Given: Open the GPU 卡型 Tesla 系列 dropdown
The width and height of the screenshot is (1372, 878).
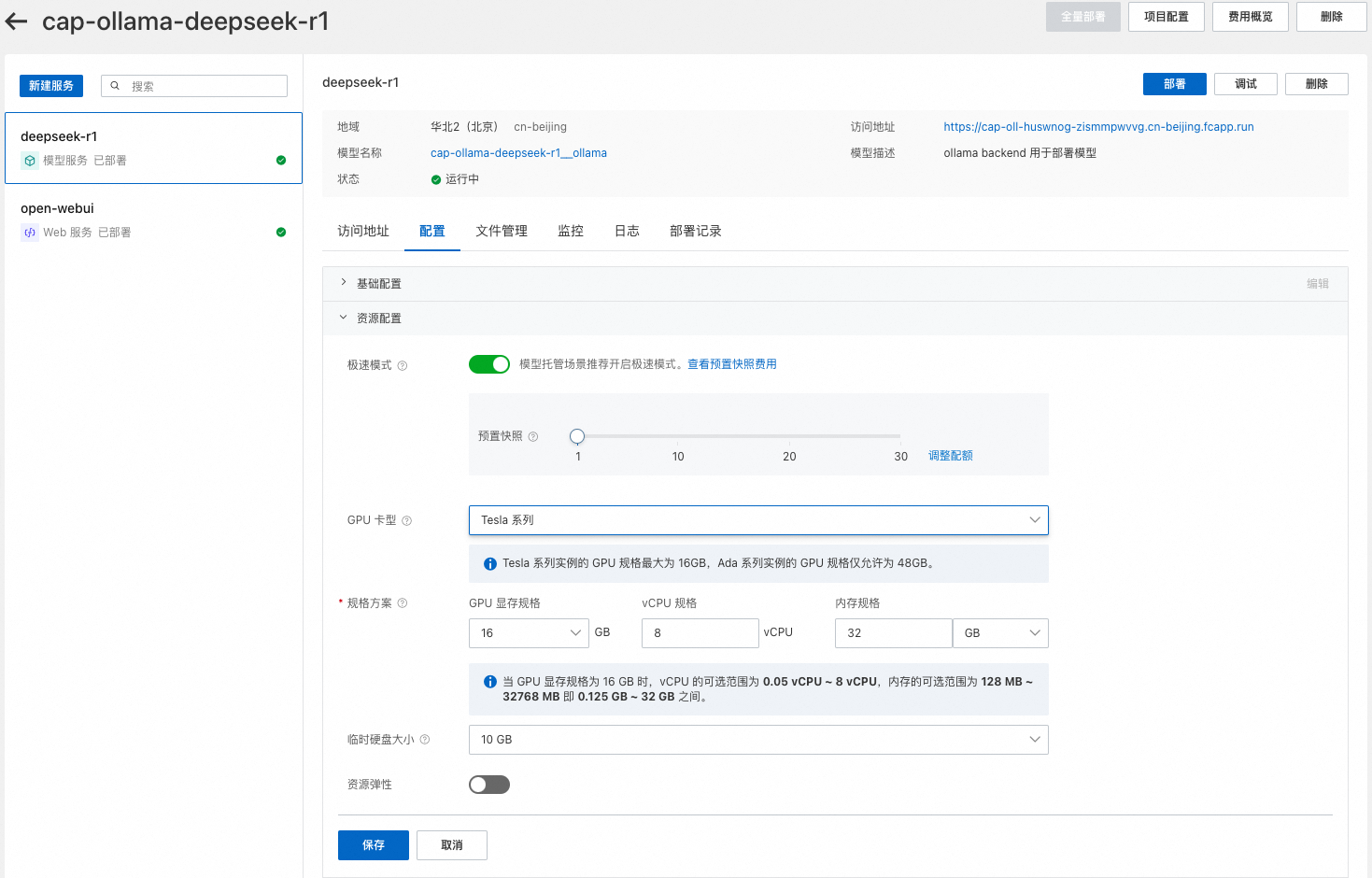Looking at the screenshot, I should click(x=757, y=520).
